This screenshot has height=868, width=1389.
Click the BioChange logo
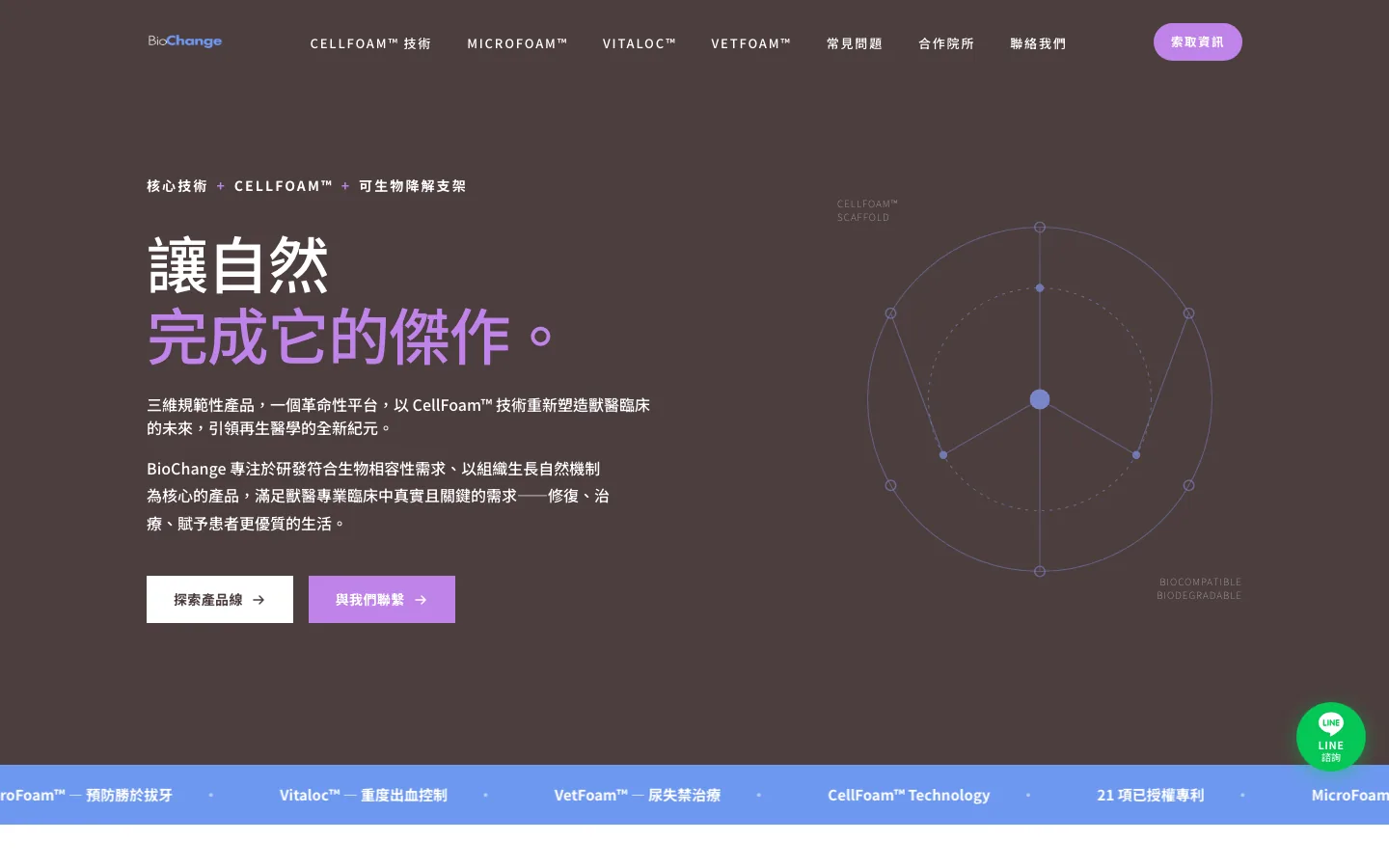click(185, 41)
